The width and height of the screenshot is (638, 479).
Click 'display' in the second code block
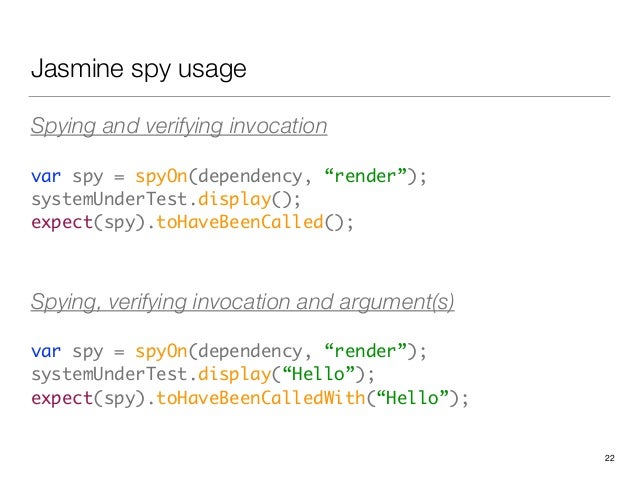click(234, 375)
